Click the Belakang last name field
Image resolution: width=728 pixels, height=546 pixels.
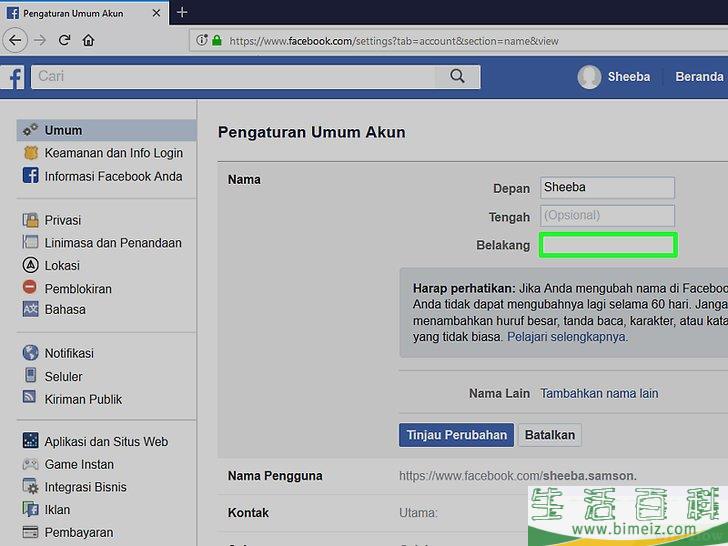(608, 245)
